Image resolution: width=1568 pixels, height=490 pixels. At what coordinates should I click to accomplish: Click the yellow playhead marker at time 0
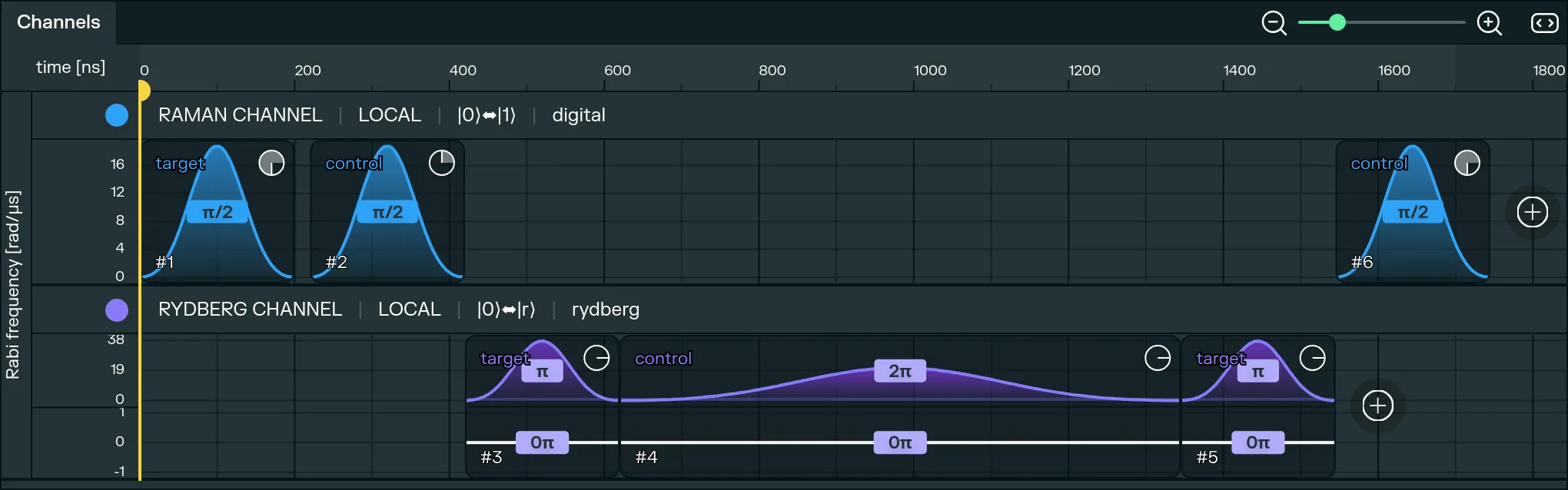tap(143, 91)
